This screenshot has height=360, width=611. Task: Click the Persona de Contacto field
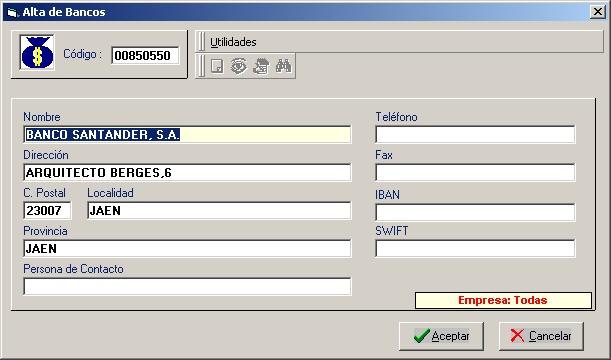(187, 286)
